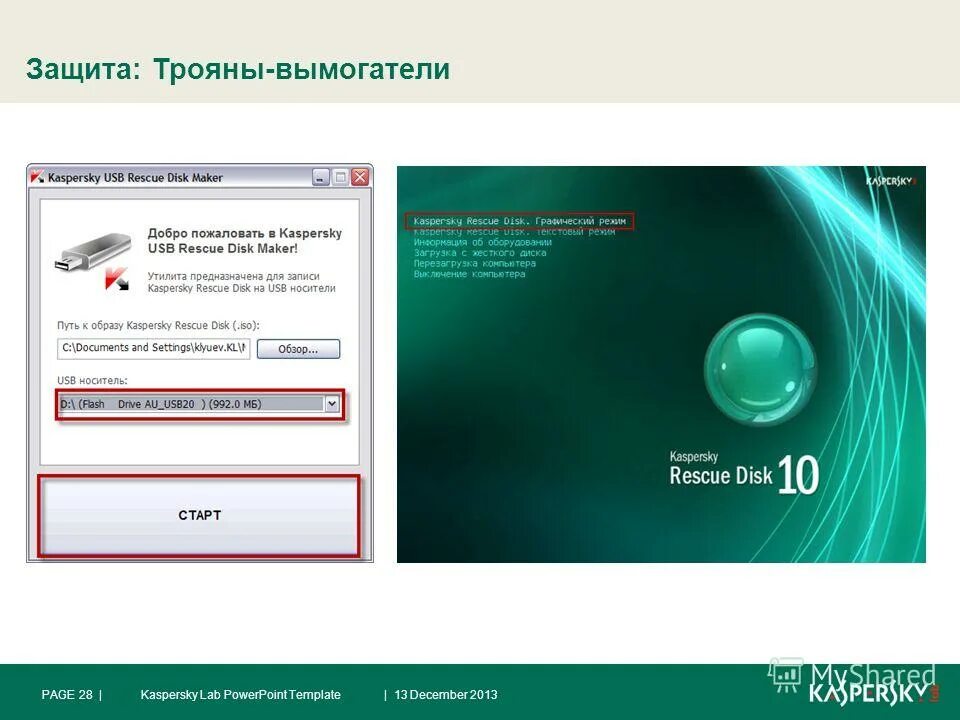
Task: Select Загрузка с жесткого диска
Action: (x=480, y=254)
